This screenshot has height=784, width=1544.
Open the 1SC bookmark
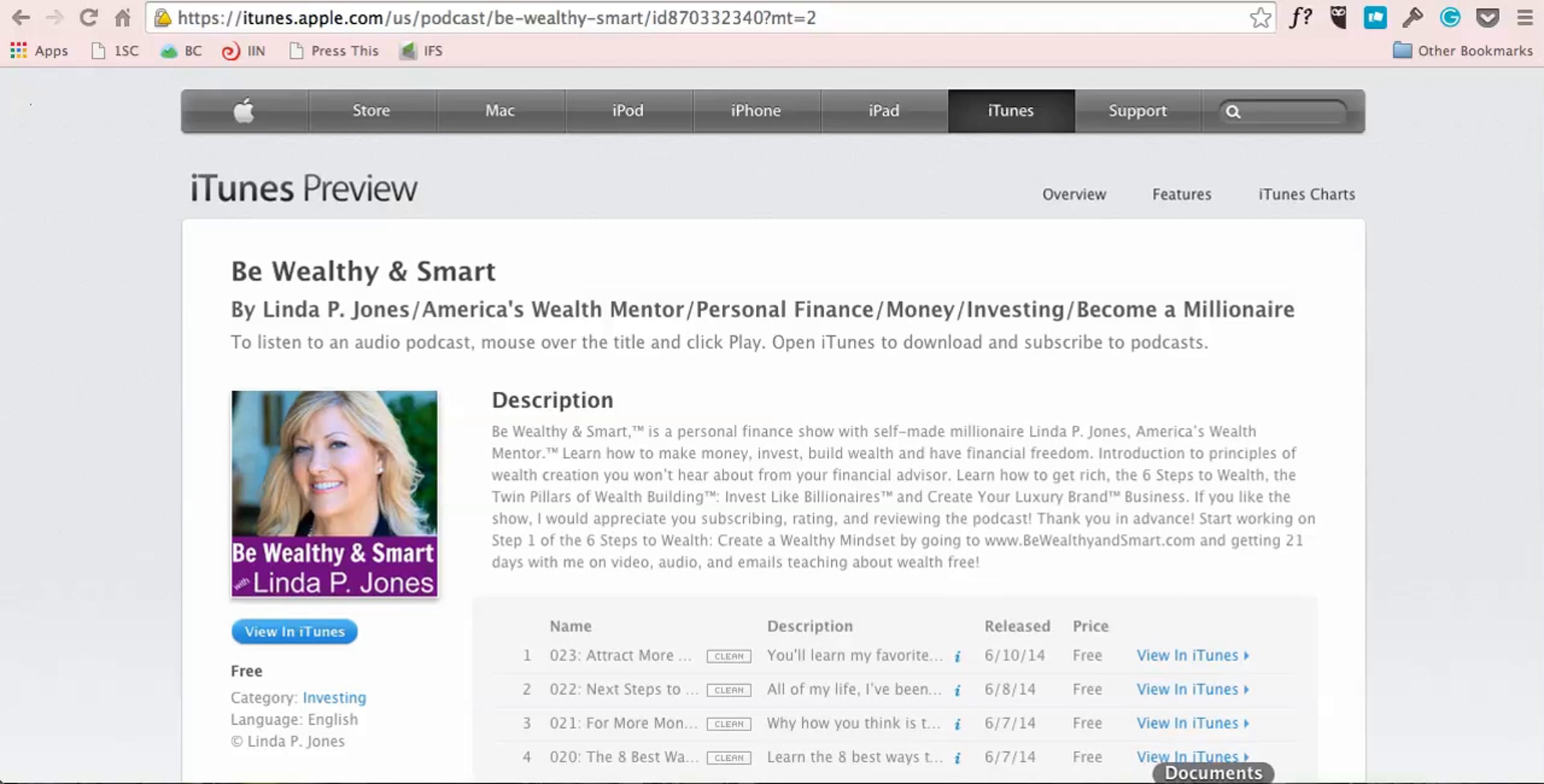click(x=115, y=51)
